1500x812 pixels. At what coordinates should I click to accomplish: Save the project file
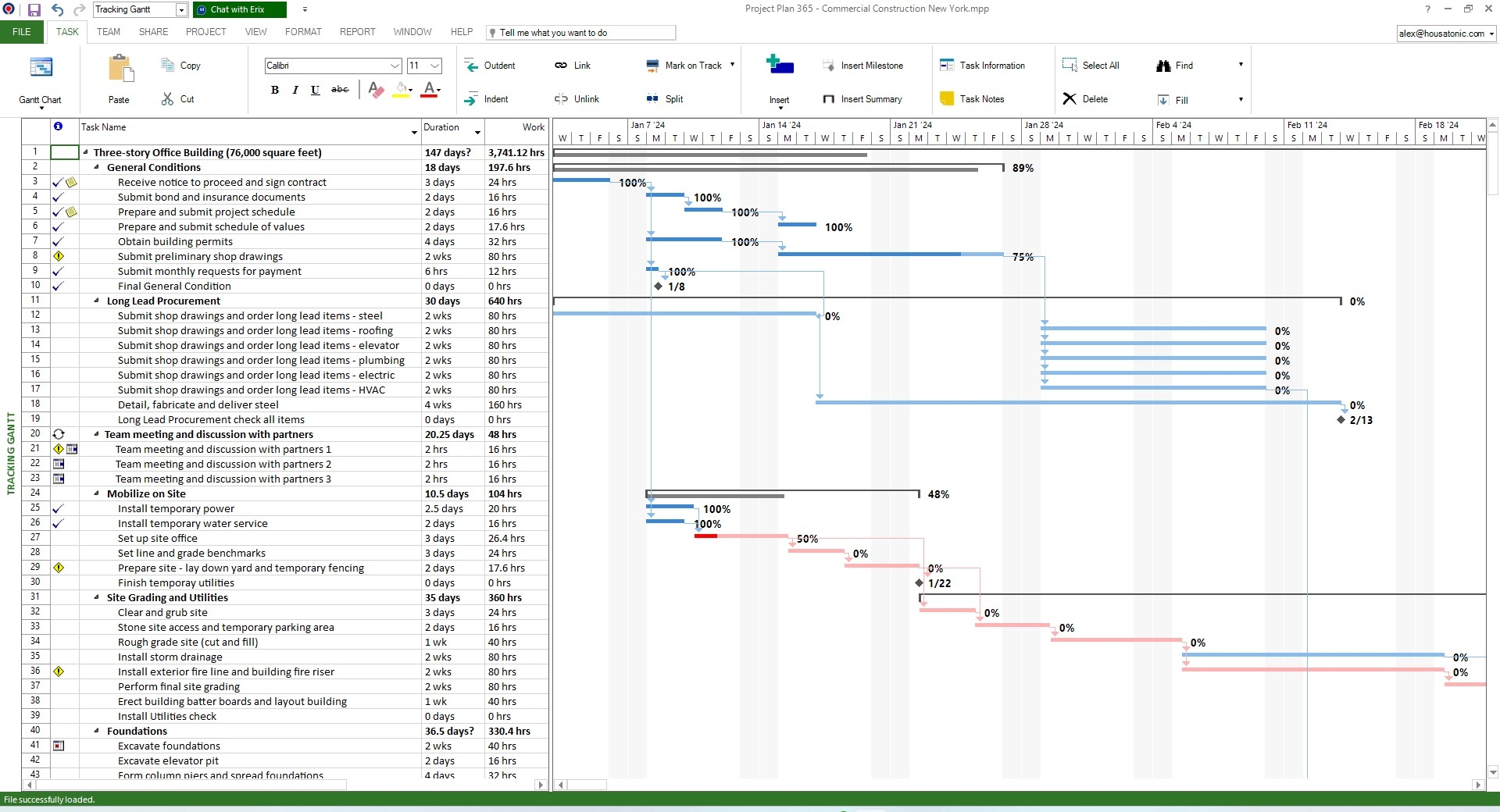(34, 9)
